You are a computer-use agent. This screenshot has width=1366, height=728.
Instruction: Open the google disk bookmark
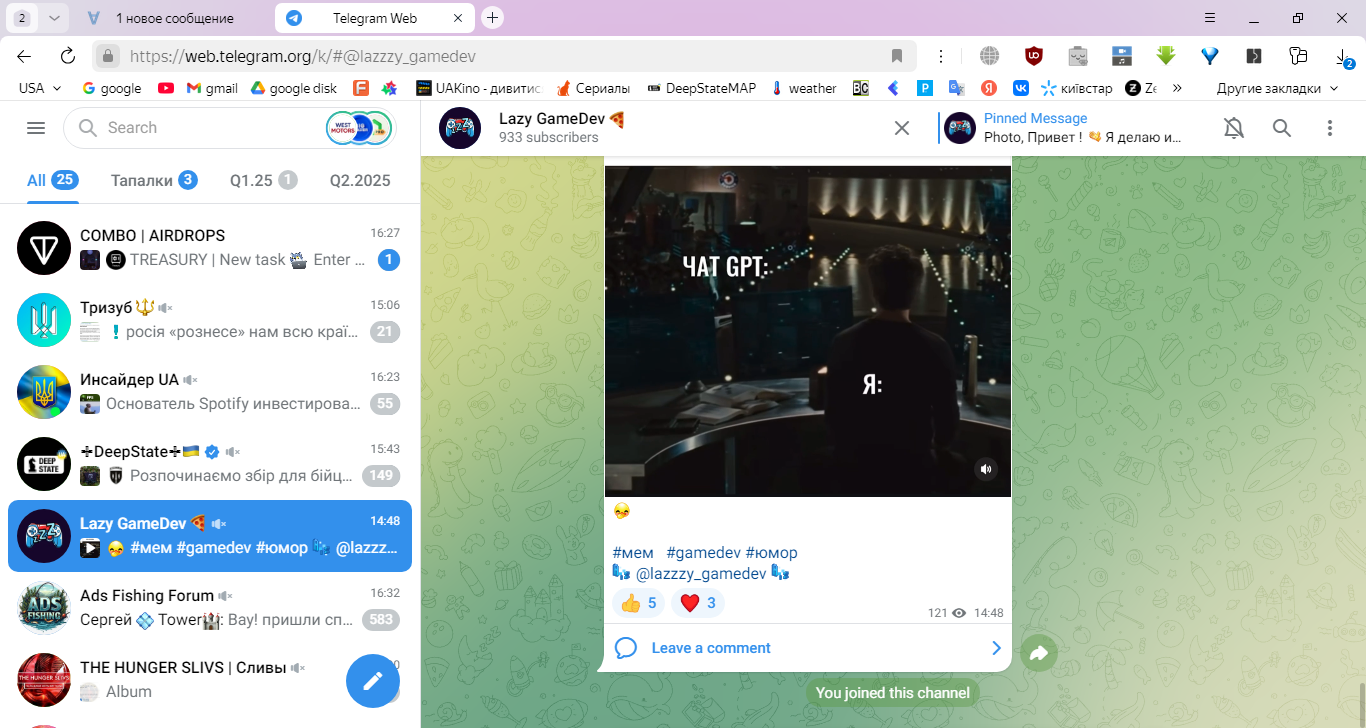(294, 88)
